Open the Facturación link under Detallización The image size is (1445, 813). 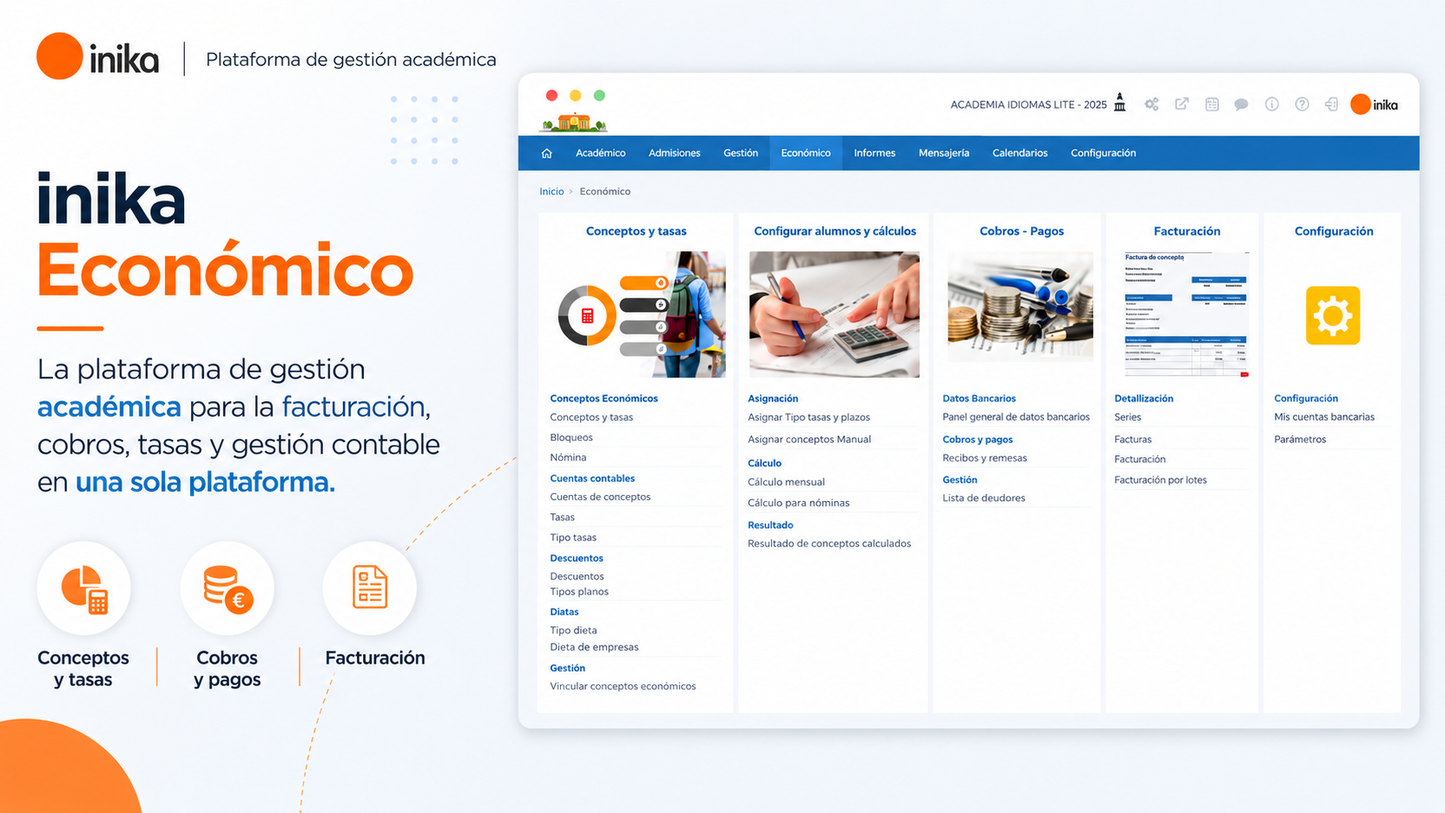(x=1140, y=459)
